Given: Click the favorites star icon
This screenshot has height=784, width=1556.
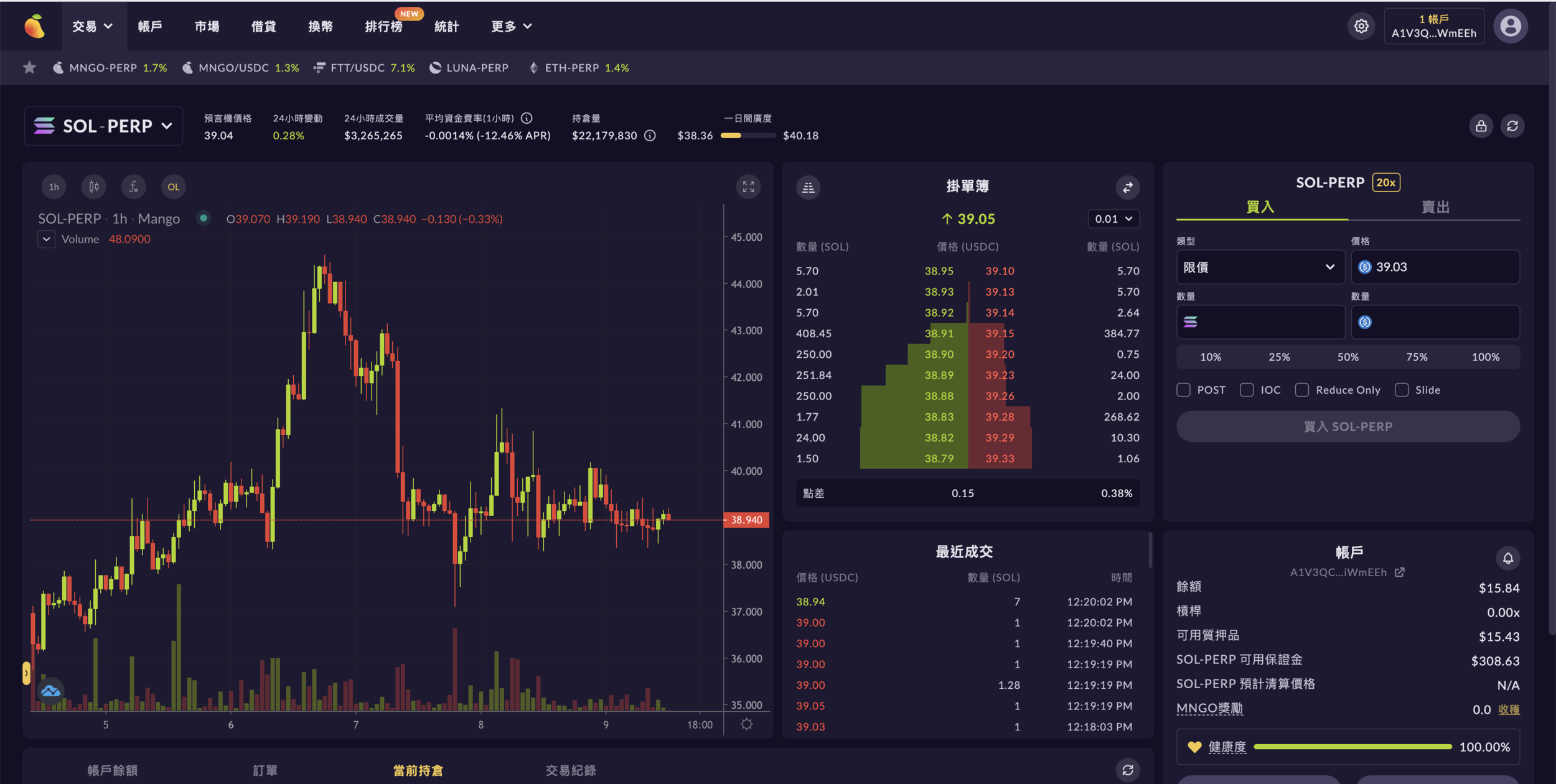Looking at the screenshot, I should click(29, 67).
